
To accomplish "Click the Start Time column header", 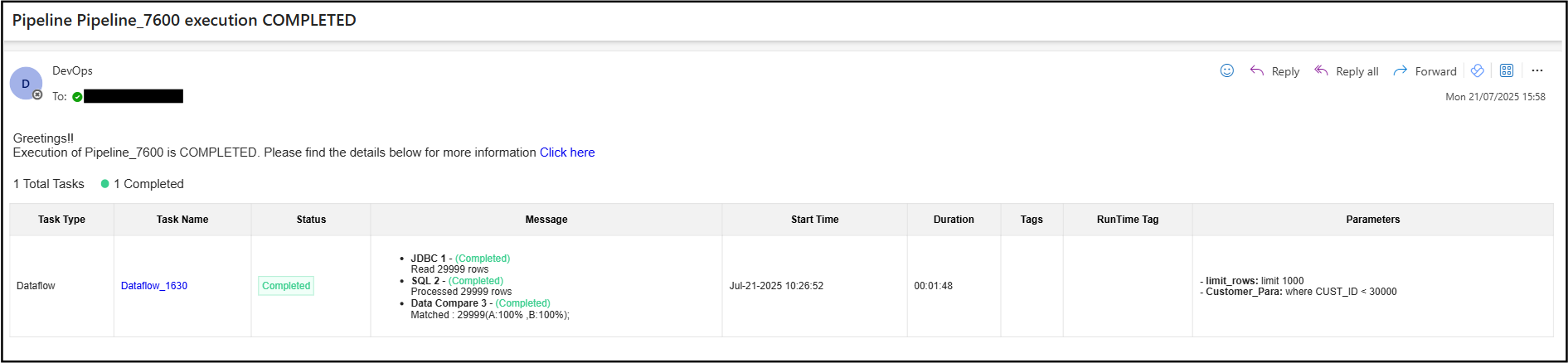I will coord(814,220).
